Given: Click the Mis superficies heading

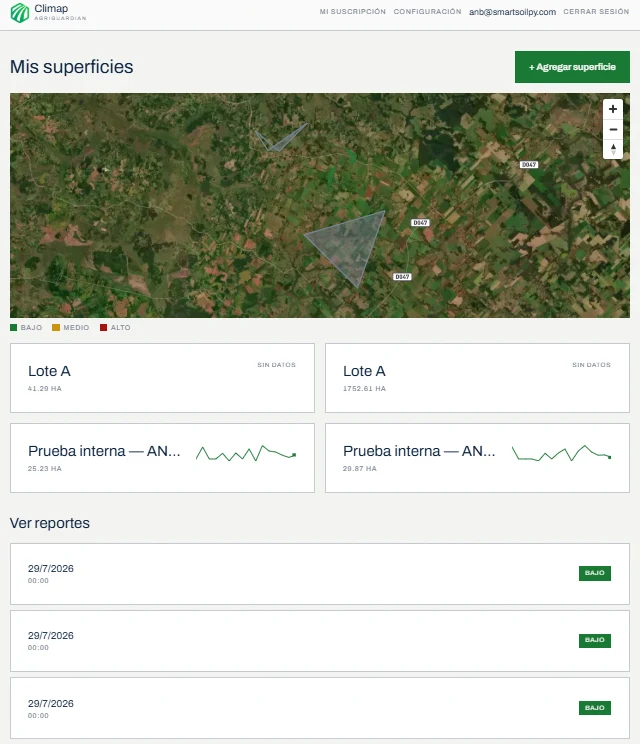Looking at the screenshot, I should [72, 67].
